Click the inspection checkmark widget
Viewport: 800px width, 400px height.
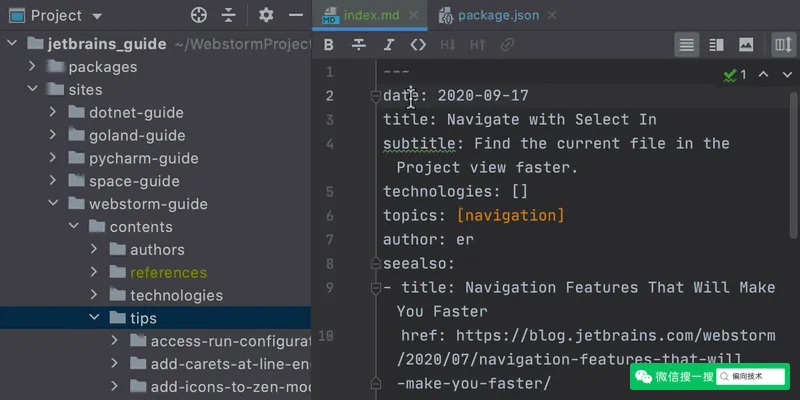(x=735, y=75)
